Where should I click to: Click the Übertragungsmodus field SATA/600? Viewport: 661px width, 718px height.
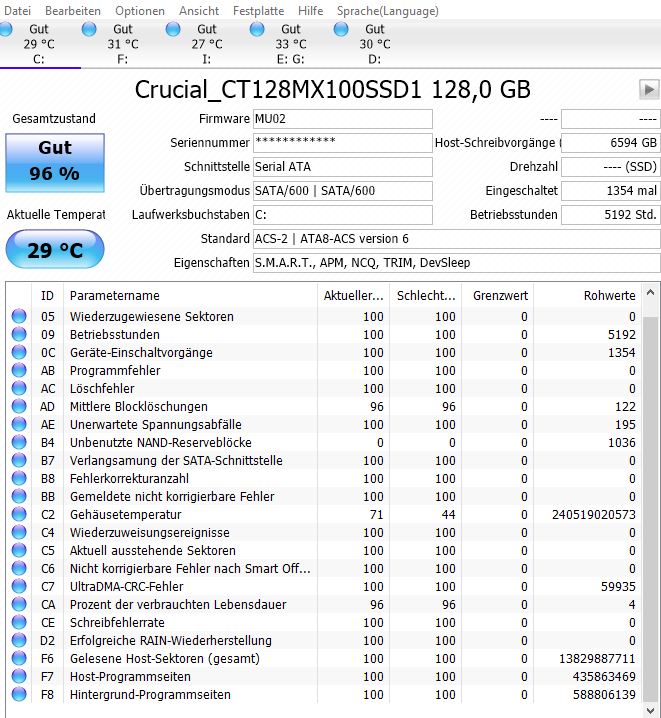pyautogui.click(x=342, y=191)
